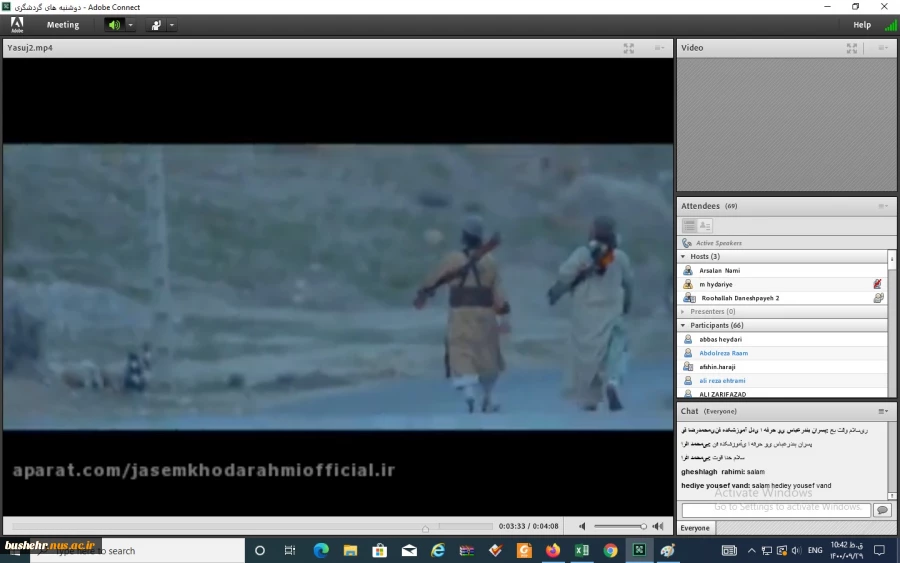Open Microsoft Edge from the taskbar

click(x=321, y=551)
